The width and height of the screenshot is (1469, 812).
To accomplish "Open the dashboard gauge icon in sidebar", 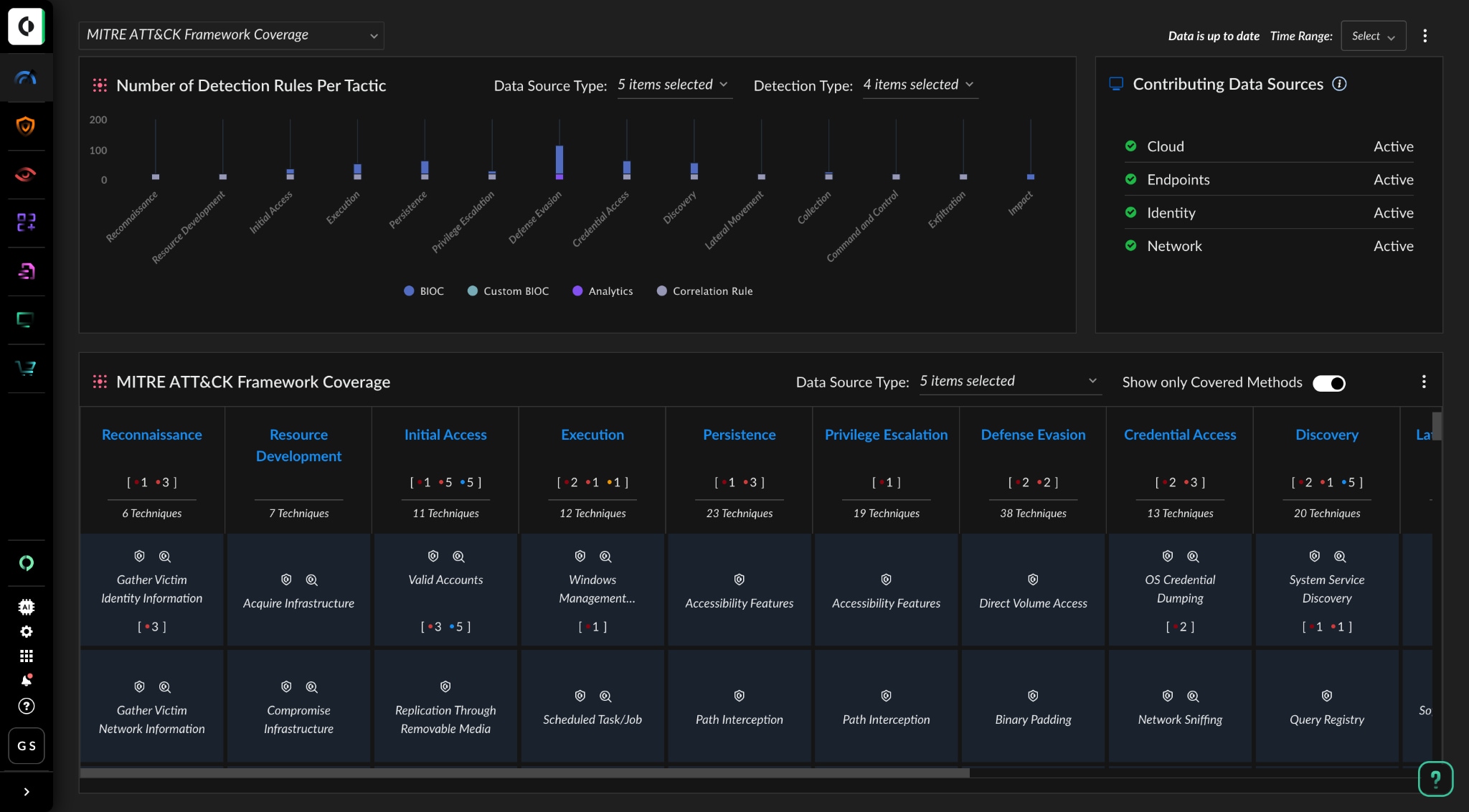I will (x=26, y=77).
